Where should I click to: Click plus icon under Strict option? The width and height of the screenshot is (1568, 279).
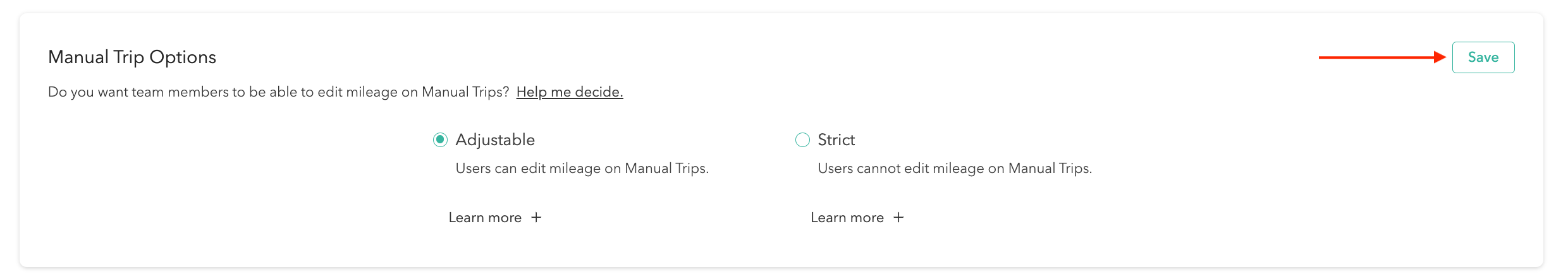(x=898, y=218)
